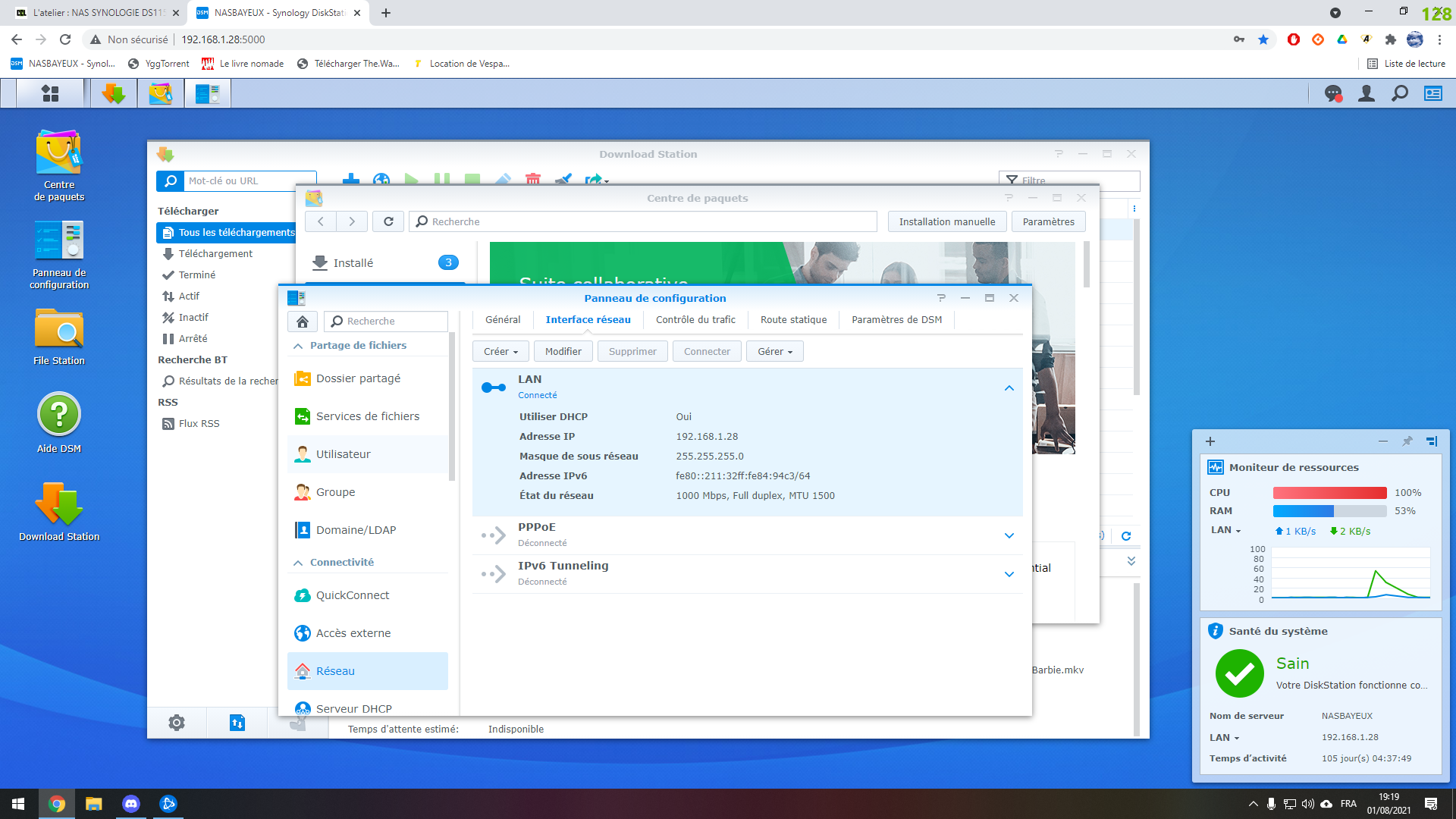
Task: Click the Connecter button
Action: (x=707, y=351)
